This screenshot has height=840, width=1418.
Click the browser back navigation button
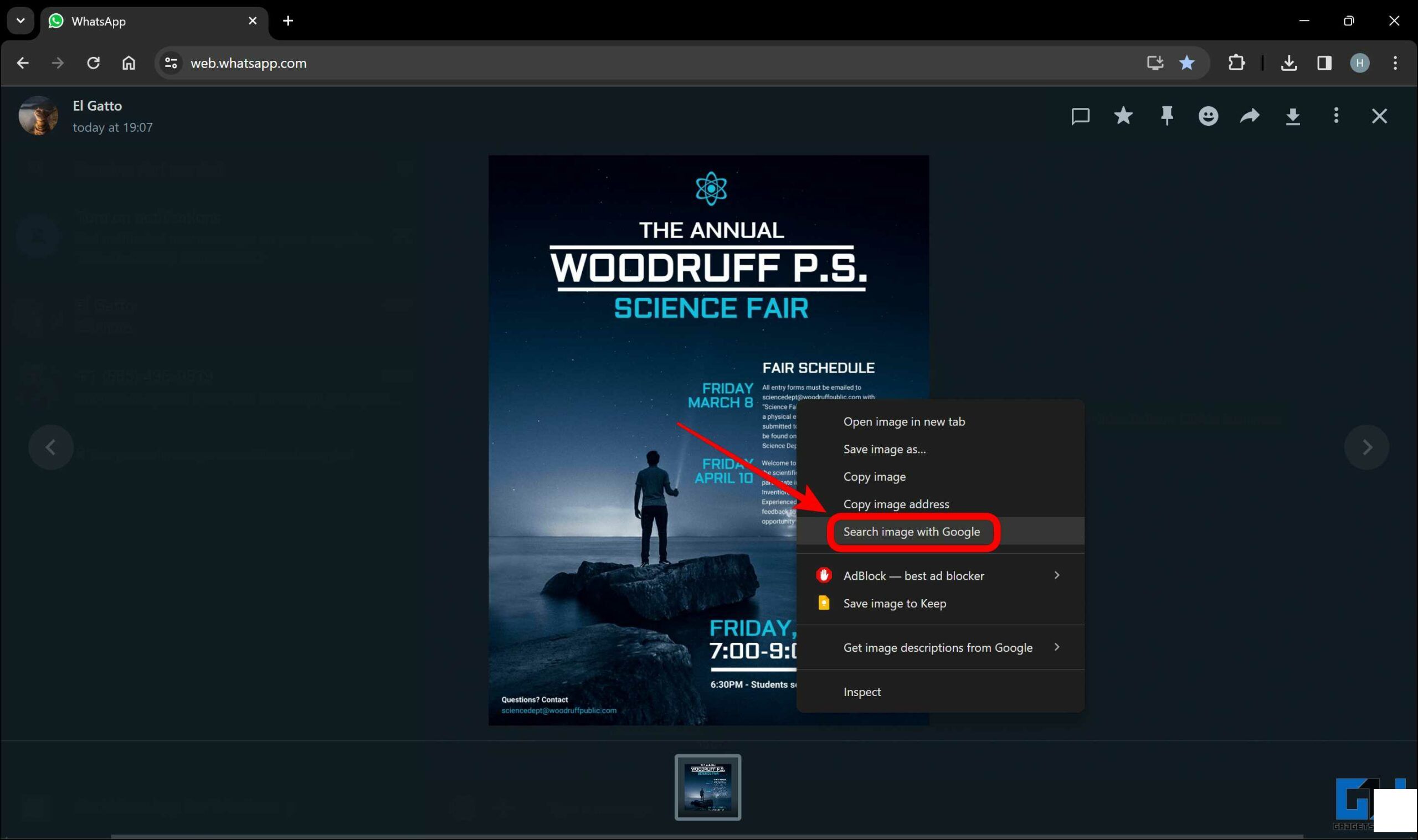23,63
